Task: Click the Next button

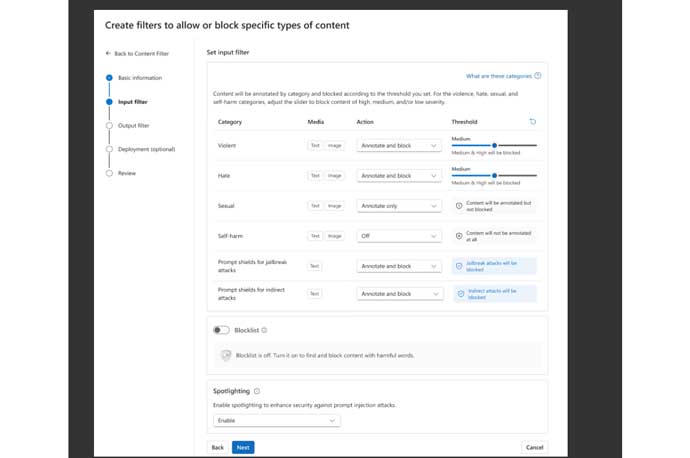Action: [243, 447]
